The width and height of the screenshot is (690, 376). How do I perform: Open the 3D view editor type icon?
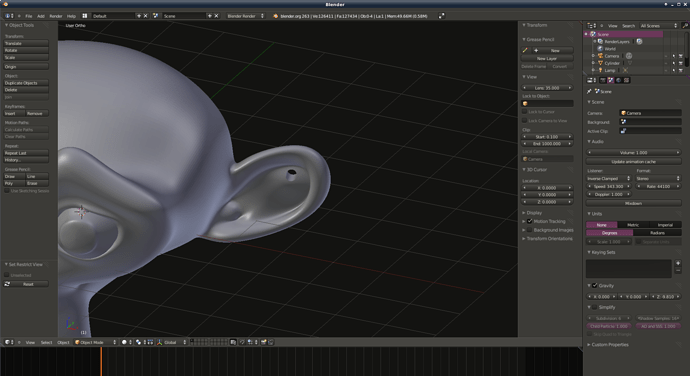click(8, 342)
